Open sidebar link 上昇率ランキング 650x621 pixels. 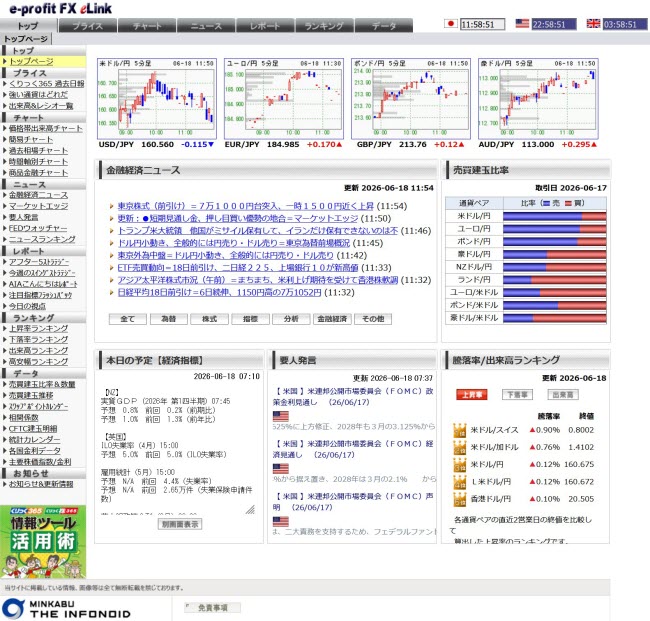click(x=39, y=328)
